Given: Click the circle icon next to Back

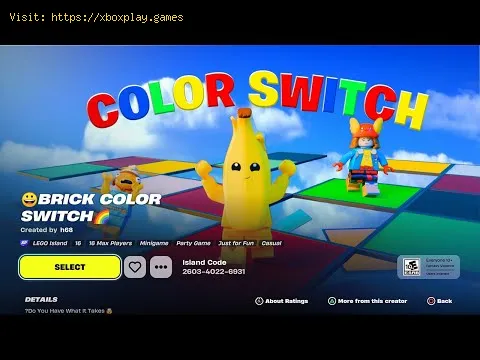Looking at the screenshot, I should click(x=431, y=301).
